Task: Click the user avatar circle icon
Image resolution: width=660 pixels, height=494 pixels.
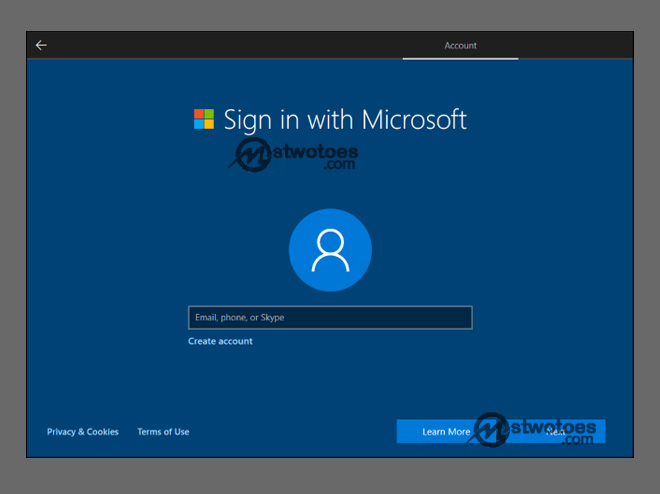Action: point(330,250)
